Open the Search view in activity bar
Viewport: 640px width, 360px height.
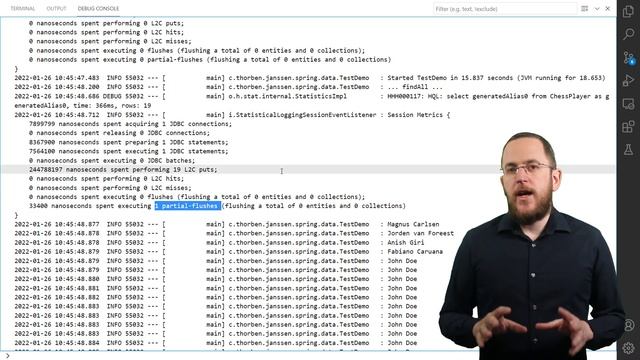[628, 34]
